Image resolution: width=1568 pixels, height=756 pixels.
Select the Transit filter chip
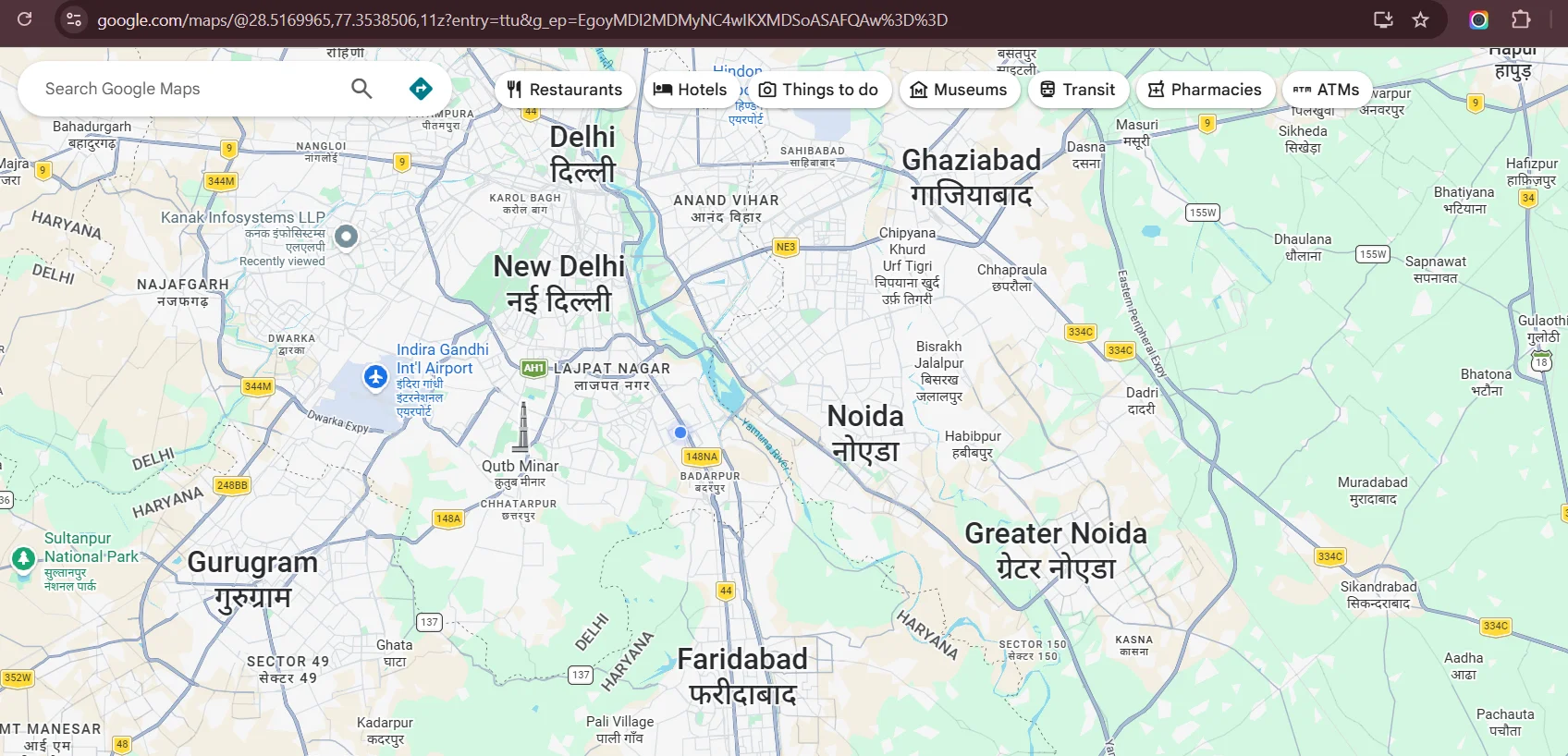1078,90
